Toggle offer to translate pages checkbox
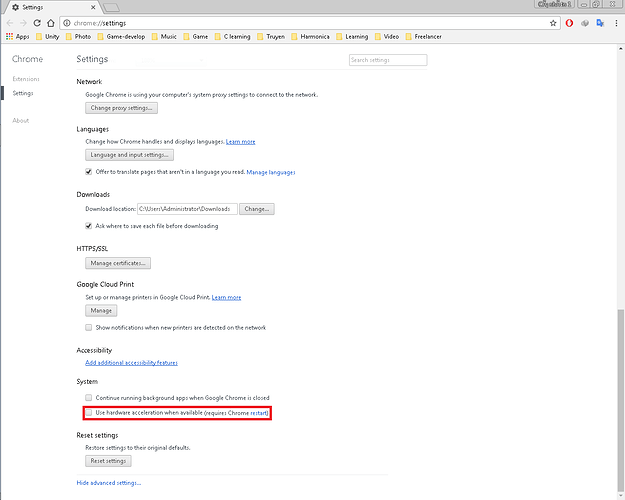Image resolution: width=625 pixels, height=500 pixels. (x=88, y=172)
